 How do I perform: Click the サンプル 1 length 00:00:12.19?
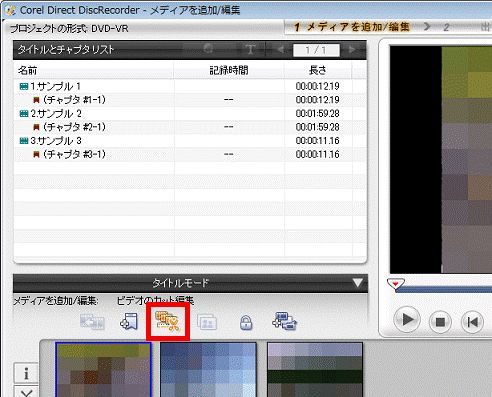click(318, 86)
